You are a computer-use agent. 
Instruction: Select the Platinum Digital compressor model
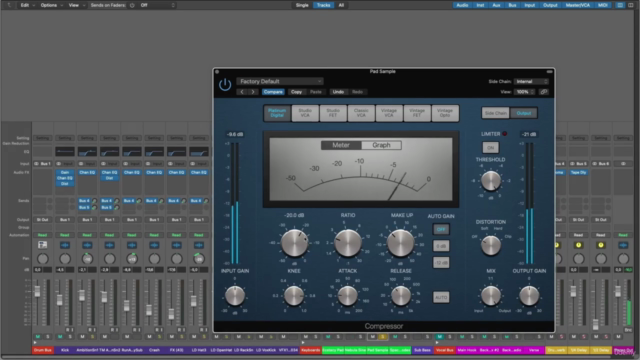[x=277, y=113]
